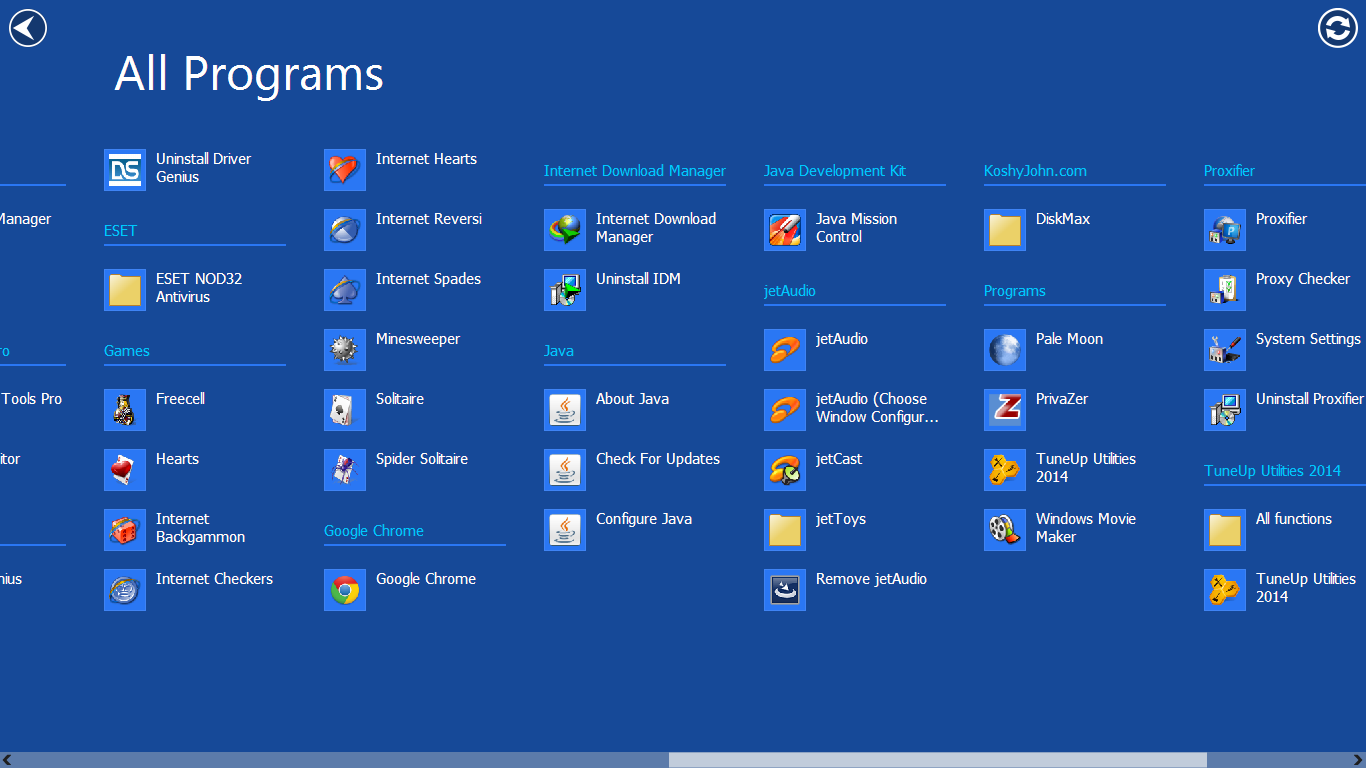Select the Games group heading
Image resolution: width=1366 pixels, height=768 pixels.
(x=127, y=351)
